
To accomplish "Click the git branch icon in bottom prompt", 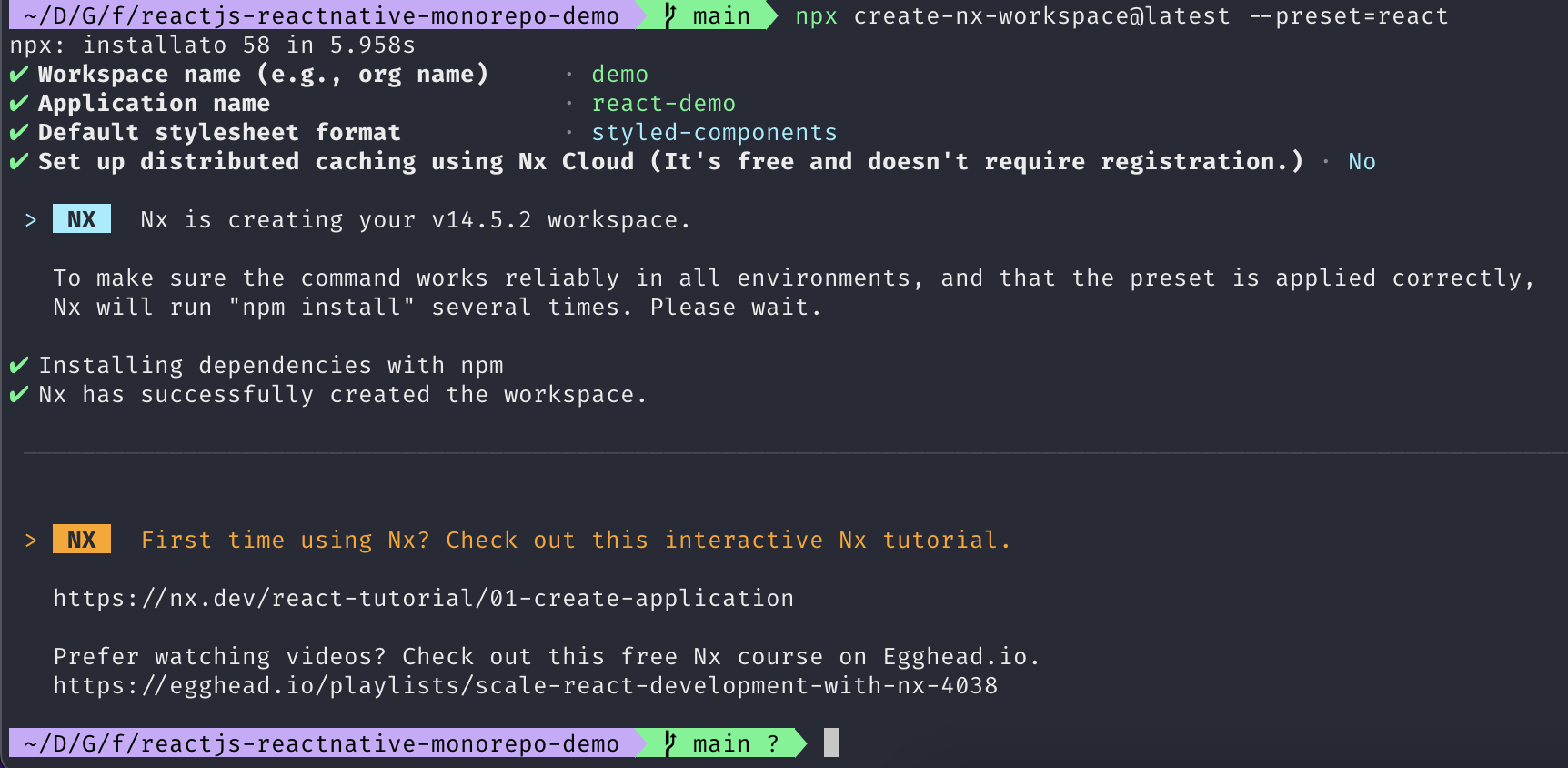I will (670, 743).
